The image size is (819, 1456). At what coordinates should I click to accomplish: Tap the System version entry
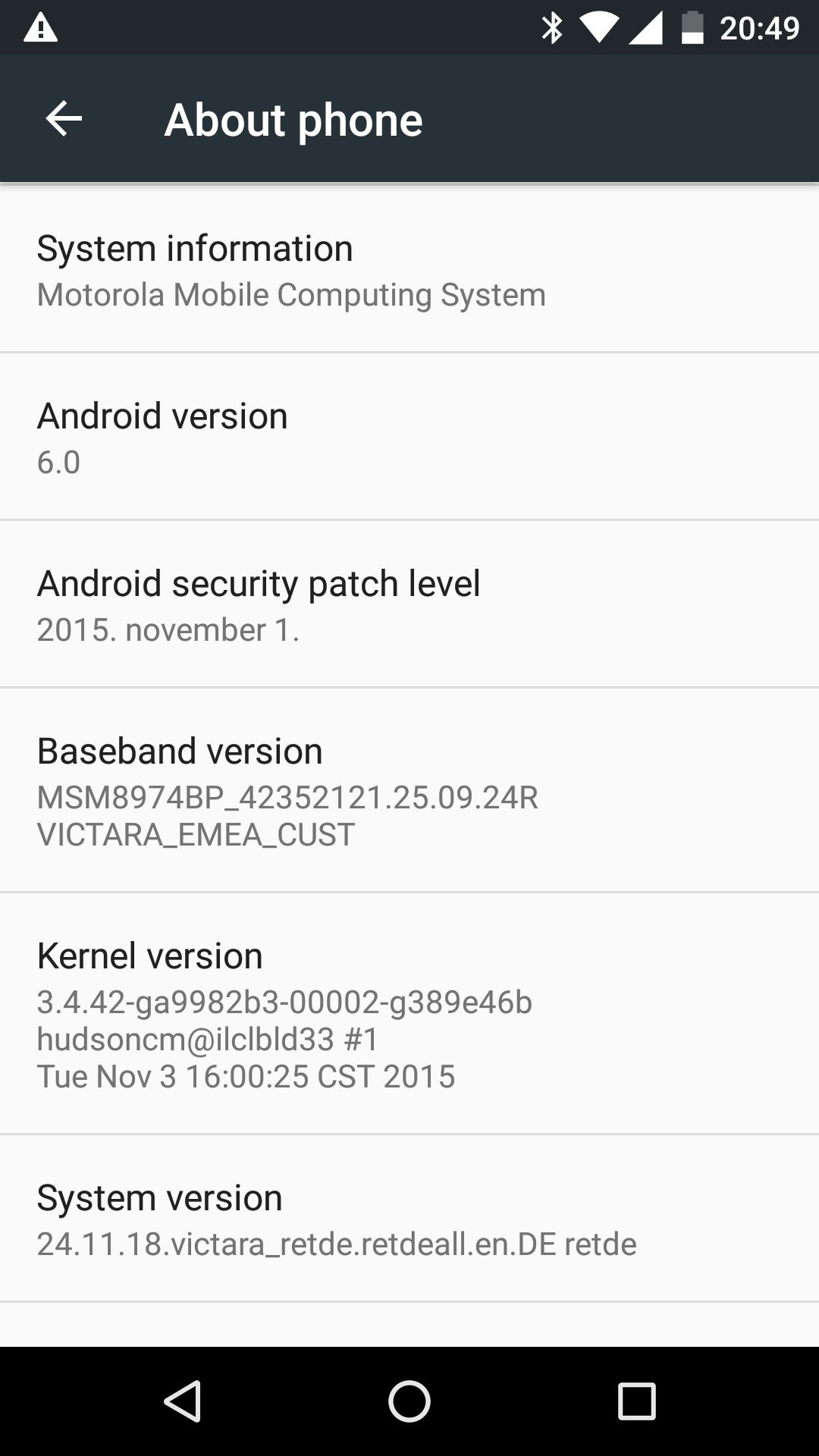coord(409,1219)
